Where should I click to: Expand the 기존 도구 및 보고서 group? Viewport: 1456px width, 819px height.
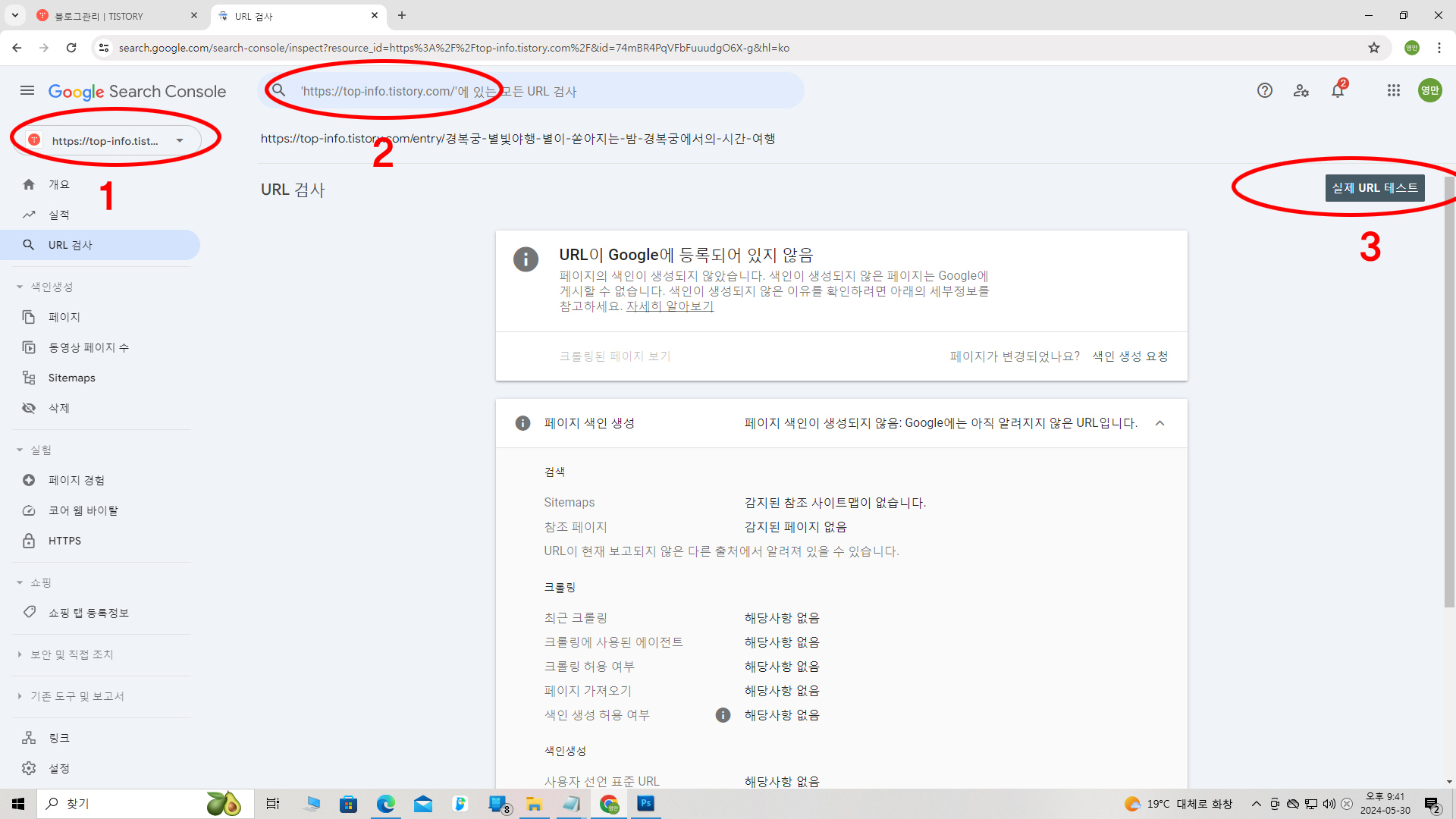(77, 696)
